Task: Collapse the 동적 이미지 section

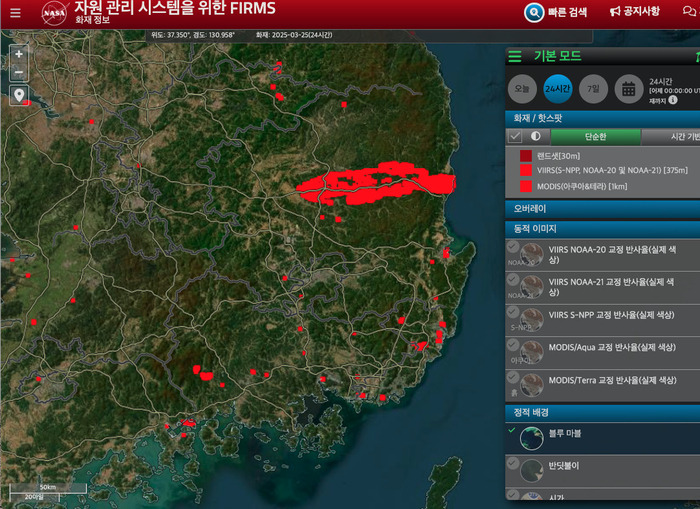Action: (602, 229)
